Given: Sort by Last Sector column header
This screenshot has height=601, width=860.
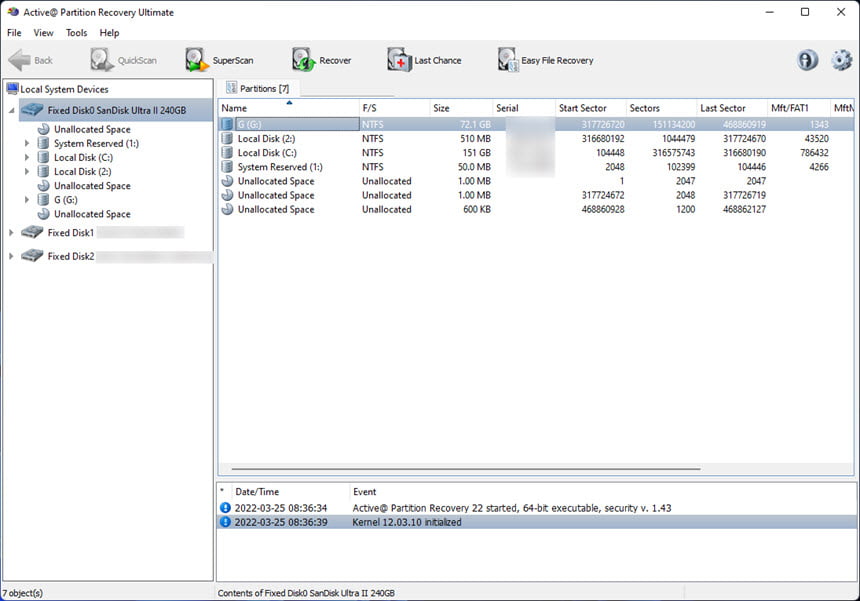Looking at the screenshot, I should pos(732,108).
